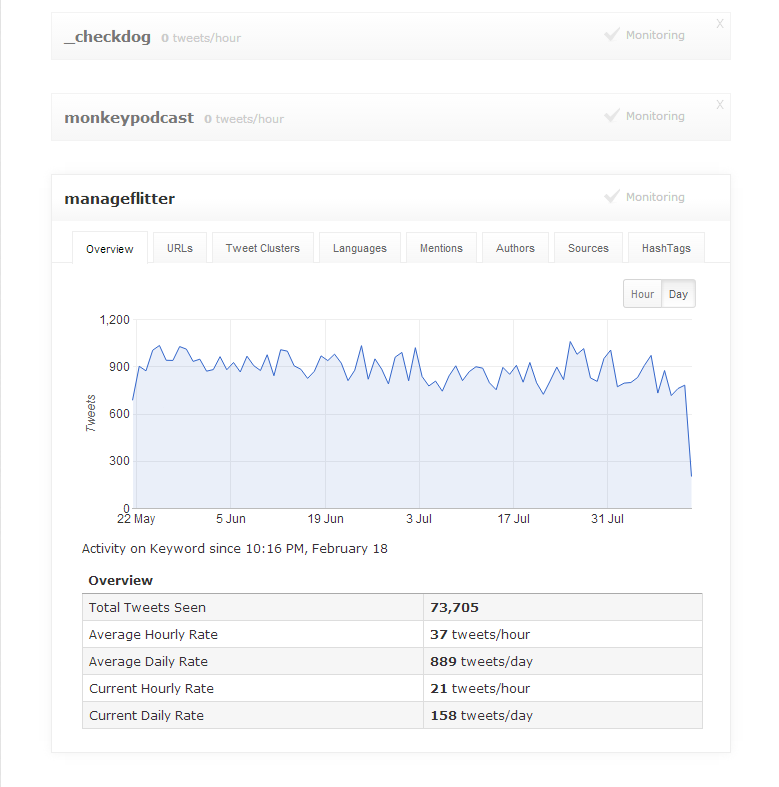Click the 21 tweets/hour value

pos(480,689)
